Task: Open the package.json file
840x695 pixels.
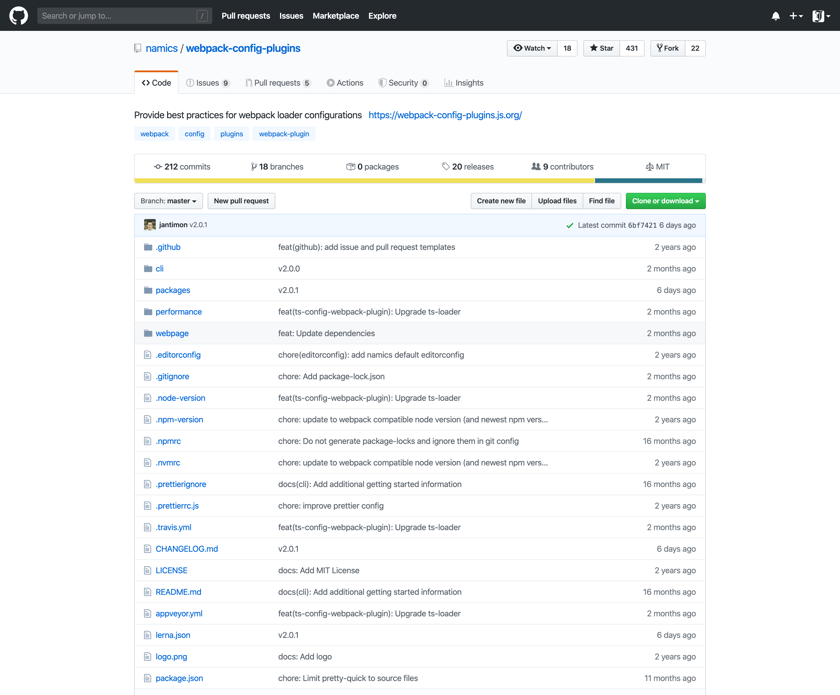Action: tap(179, 678)
